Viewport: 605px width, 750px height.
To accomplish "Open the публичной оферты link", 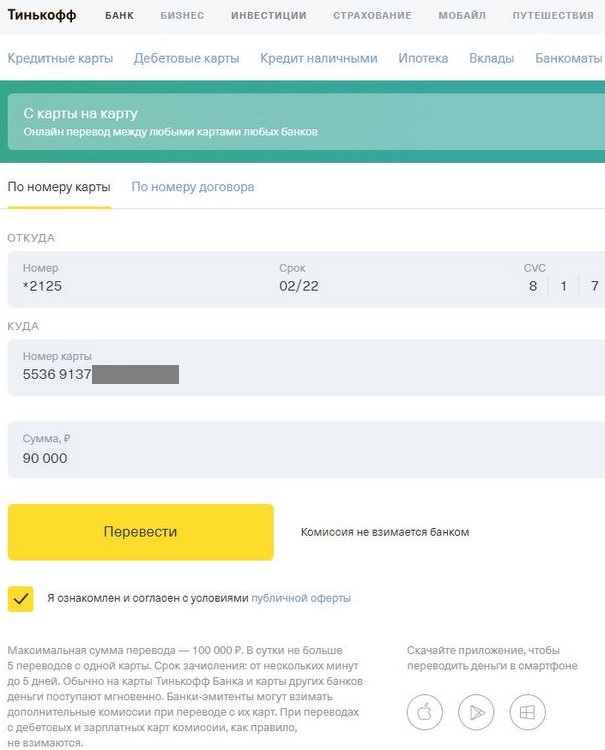I will [301, 598].
